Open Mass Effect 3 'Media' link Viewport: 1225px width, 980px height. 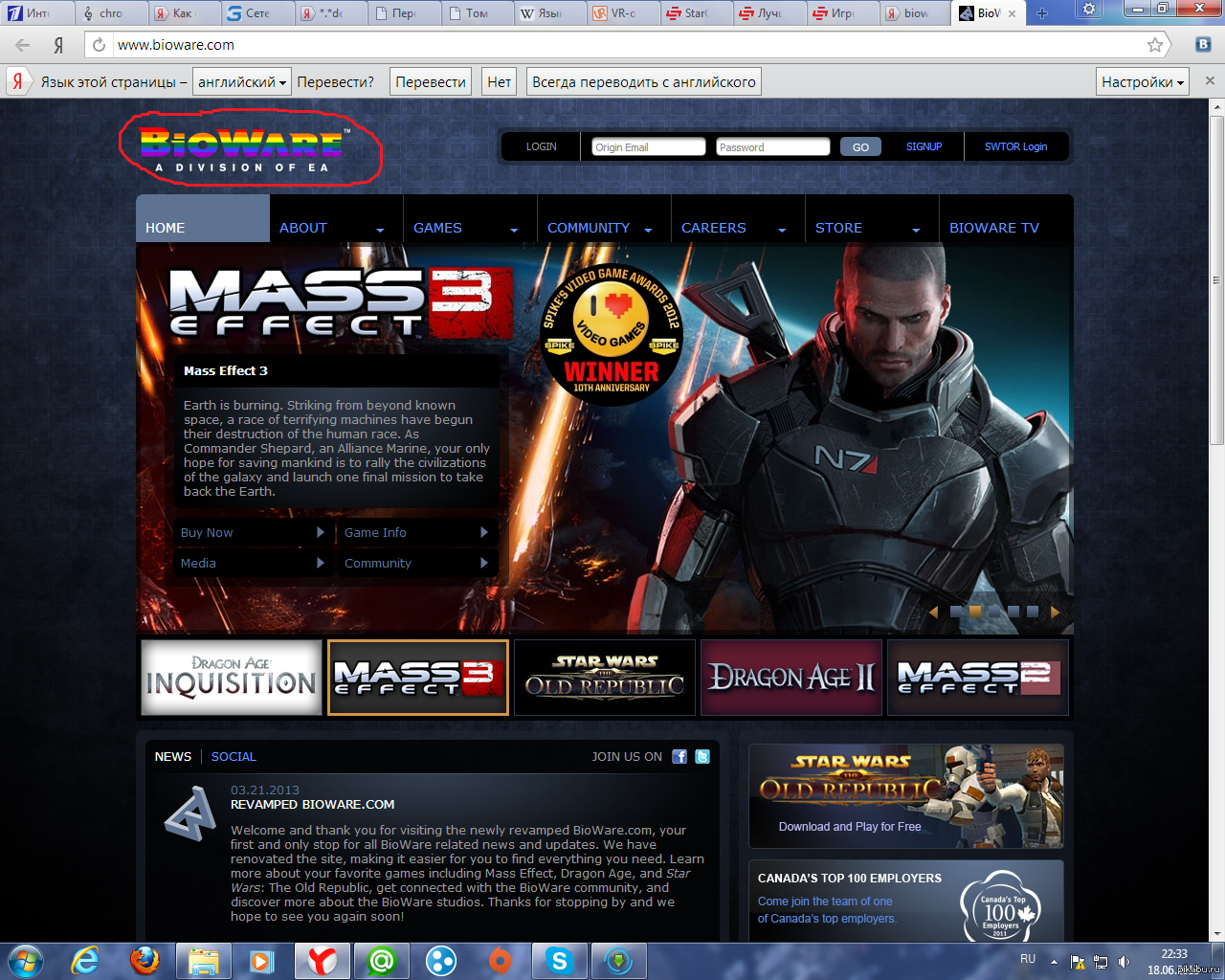point(253,563)
